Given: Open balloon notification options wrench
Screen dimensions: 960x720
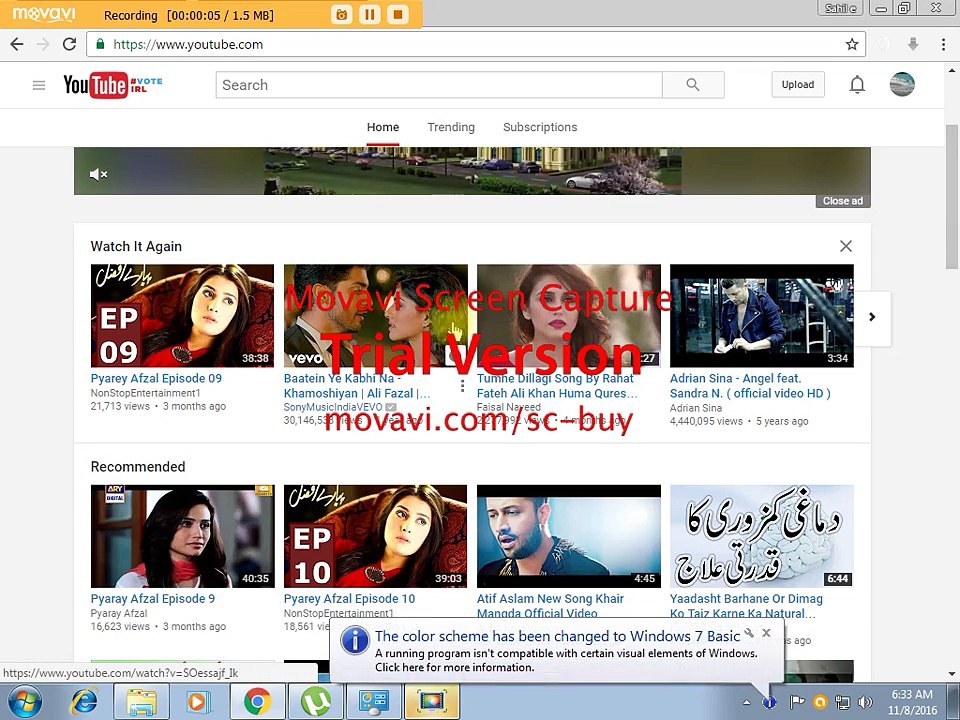Looking at the screenshot, I should [749, 633].
